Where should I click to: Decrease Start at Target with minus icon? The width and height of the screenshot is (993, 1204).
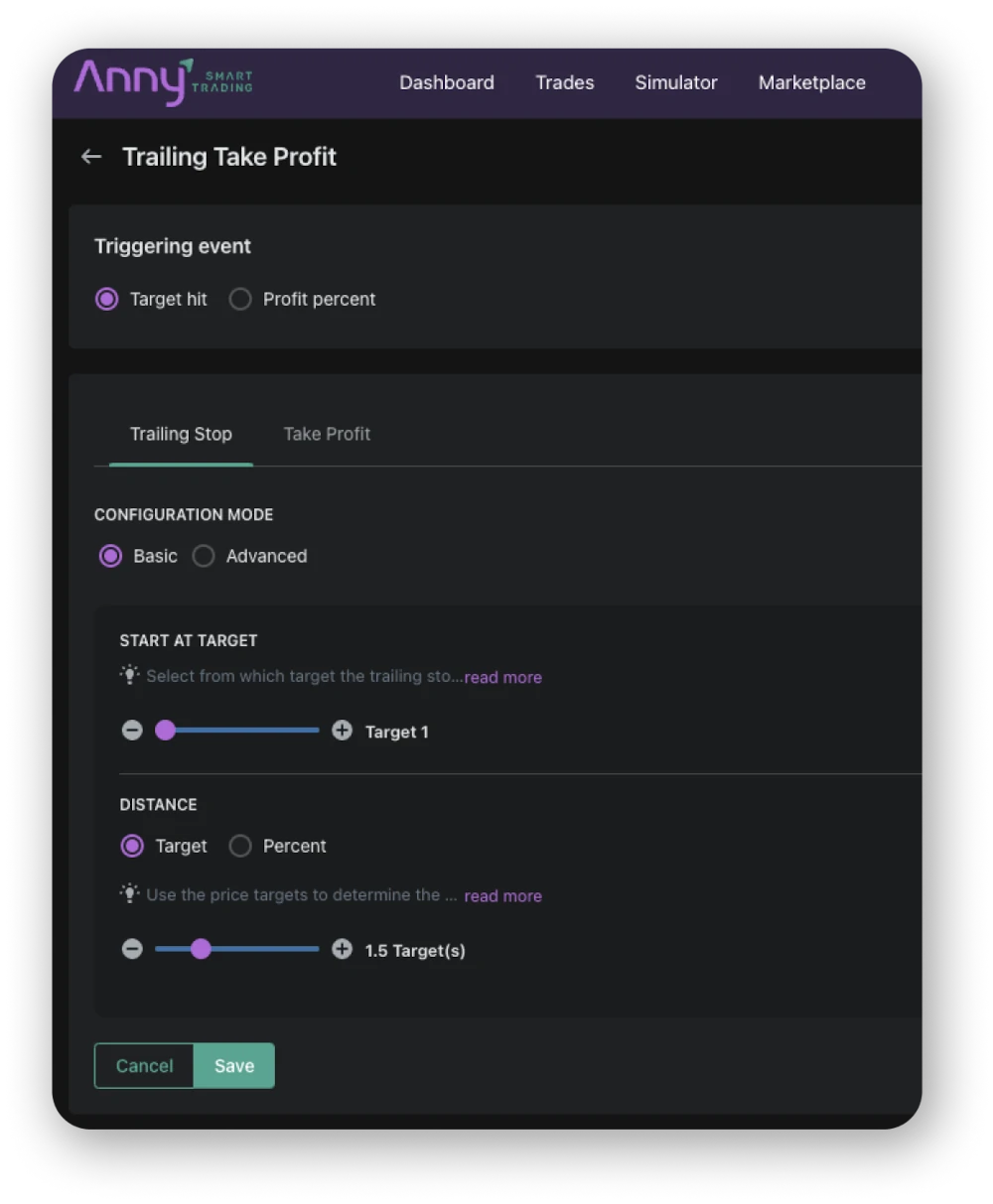click(132, 731)
